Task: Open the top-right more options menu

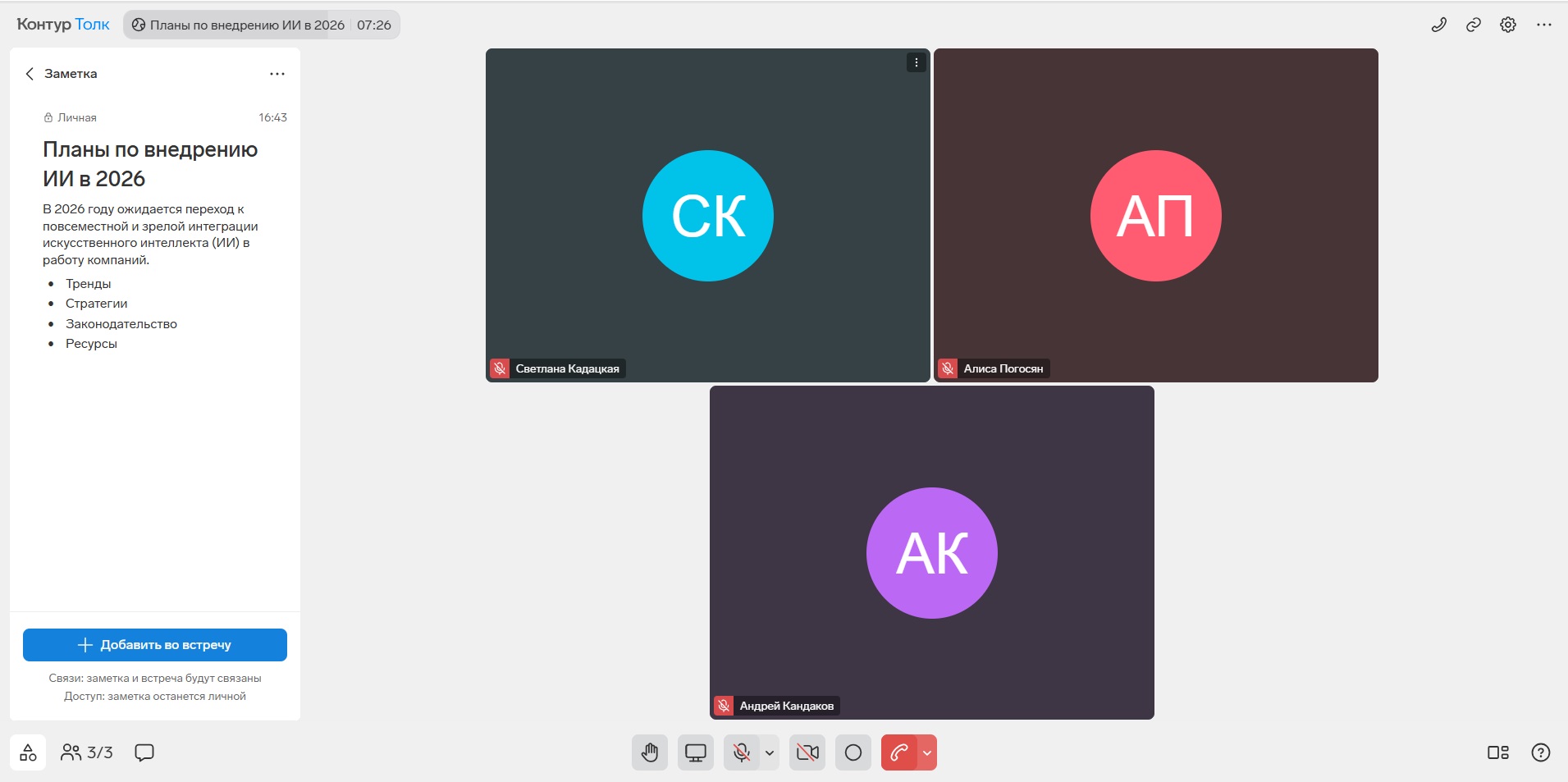Action: coord(1544,25)
